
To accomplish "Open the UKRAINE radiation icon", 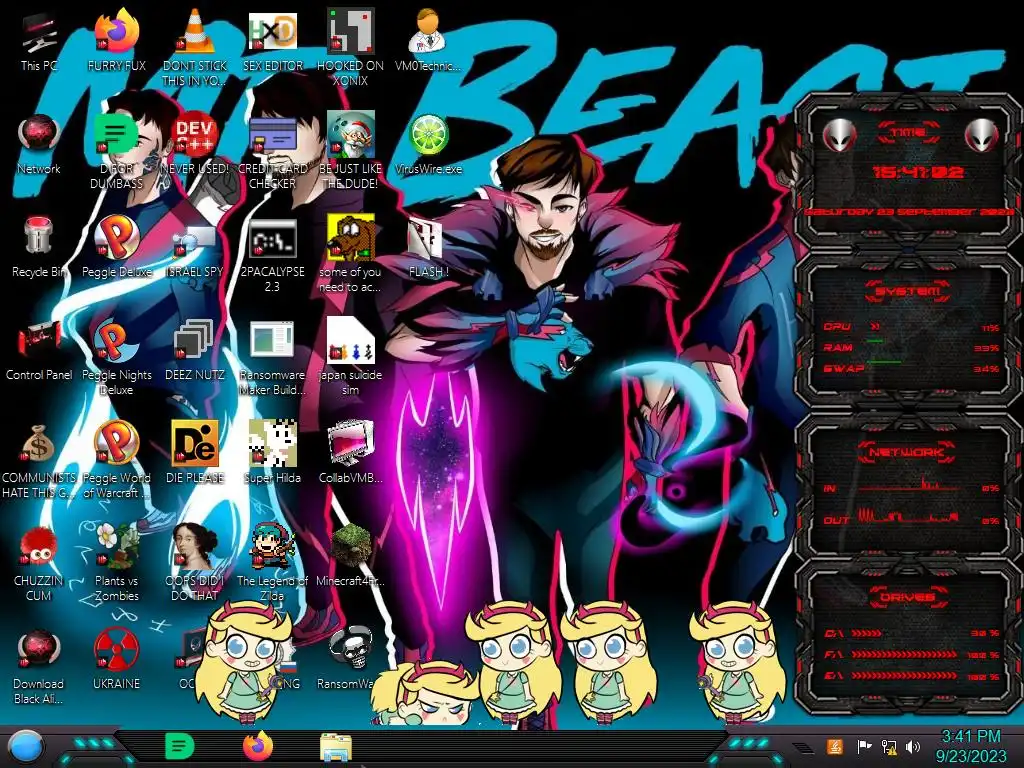I will click(117, 649).
